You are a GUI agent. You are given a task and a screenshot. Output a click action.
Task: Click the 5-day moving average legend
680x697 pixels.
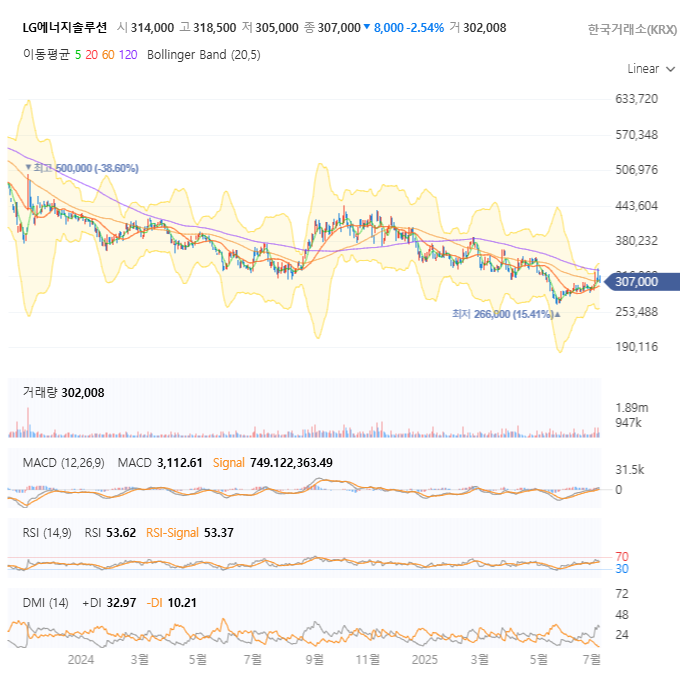pyautogui.click(x=78, y=55)
